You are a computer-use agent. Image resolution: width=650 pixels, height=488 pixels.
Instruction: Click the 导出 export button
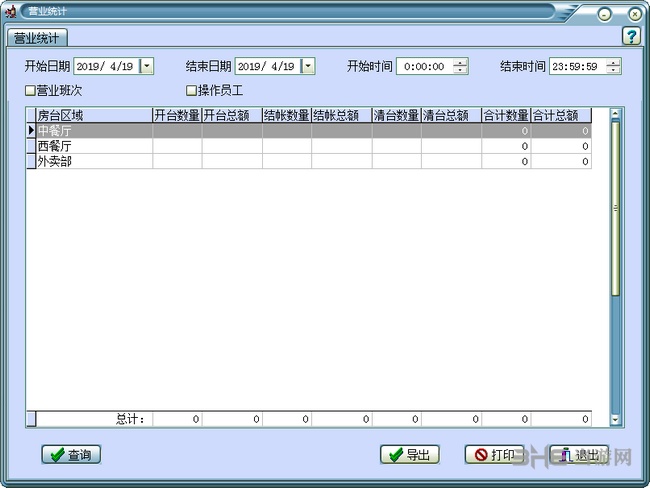click(x=410, y=455)
